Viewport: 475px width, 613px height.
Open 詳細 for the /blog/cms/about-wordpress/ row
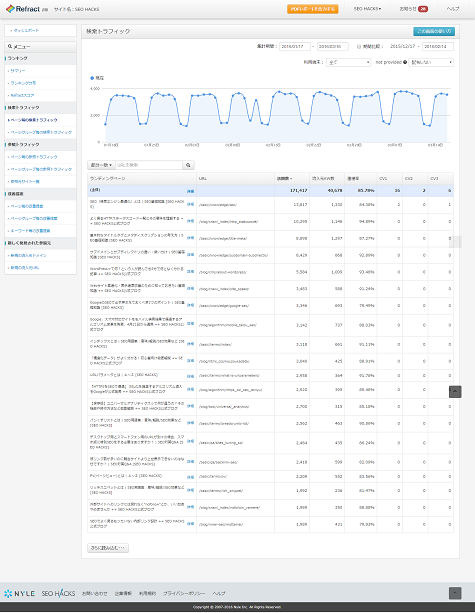(x=190, y=271)
